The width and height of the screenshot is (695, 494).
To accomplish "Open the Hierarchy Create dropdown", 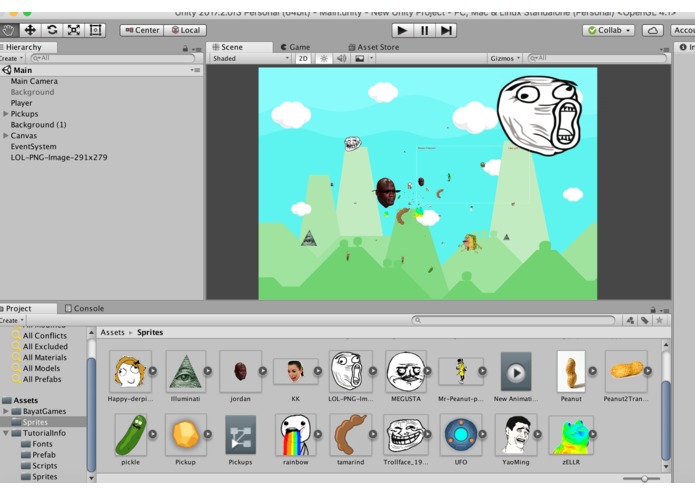I will pos(12,58).
